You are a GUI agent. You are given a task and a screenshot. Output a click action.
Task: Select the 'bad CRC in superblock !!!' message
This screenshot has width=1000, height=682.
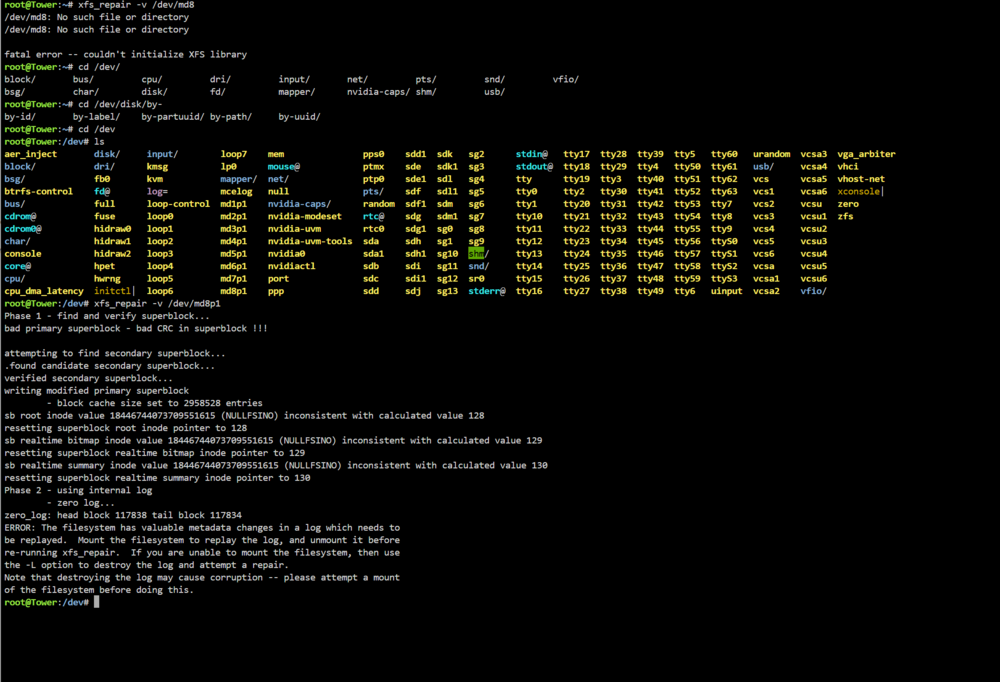[x=202, y=328]
